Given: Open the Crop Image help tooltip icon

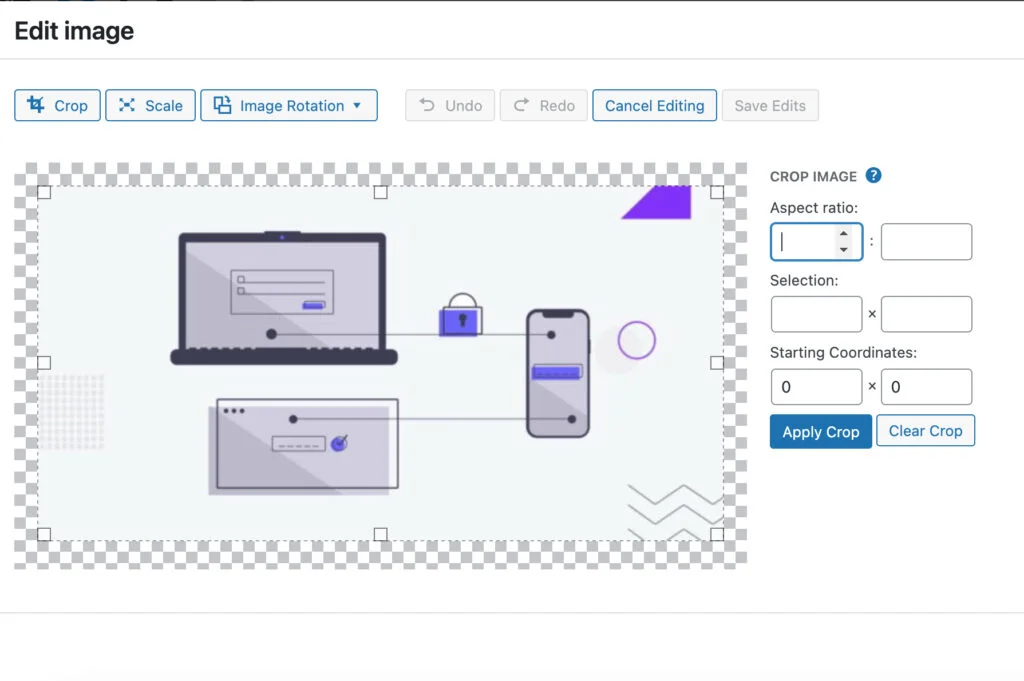Looking at the screenshot, I should (x=873, y=175).
